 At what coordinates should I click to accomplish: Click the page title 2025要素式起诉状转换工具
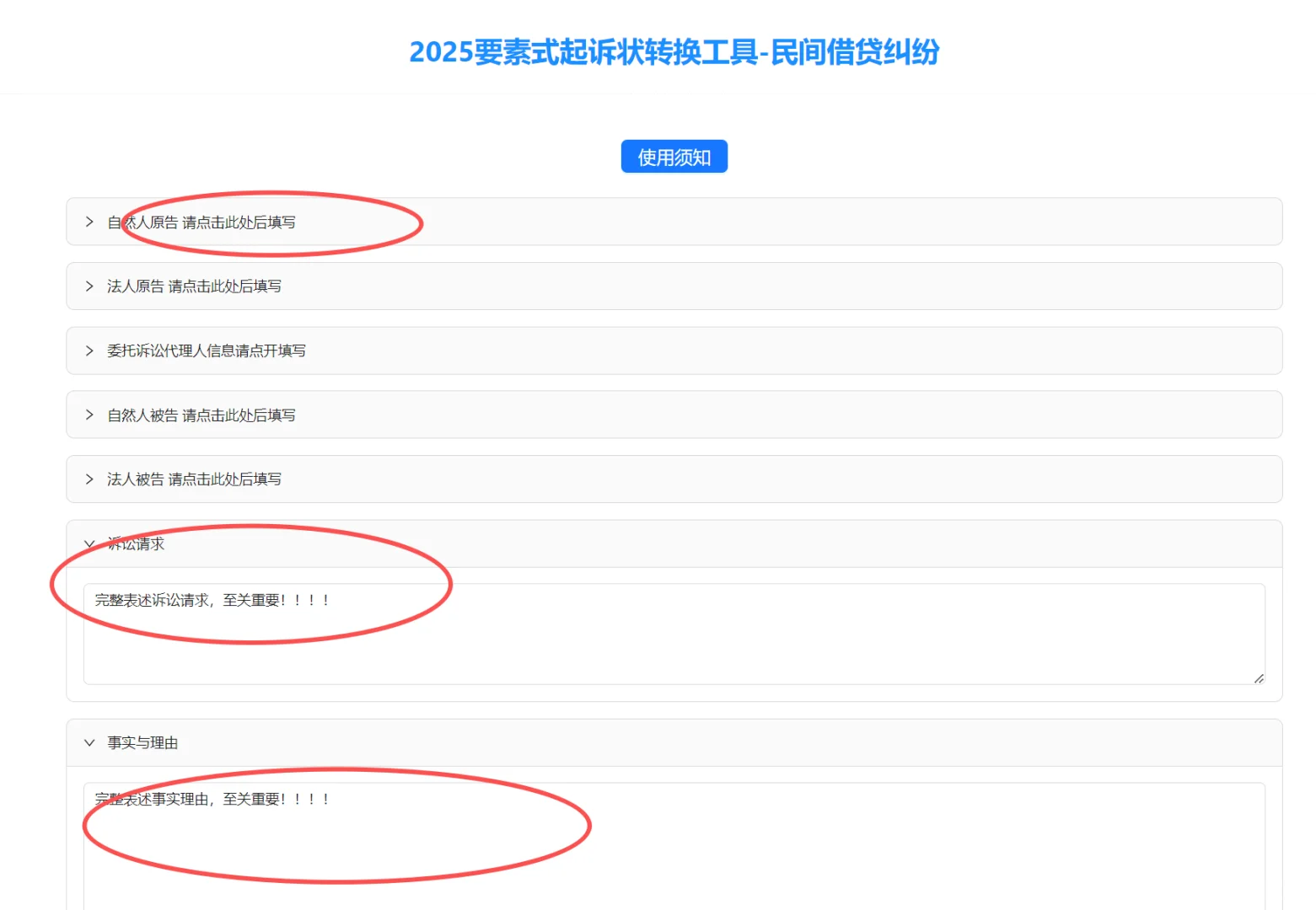pos(674,52)
